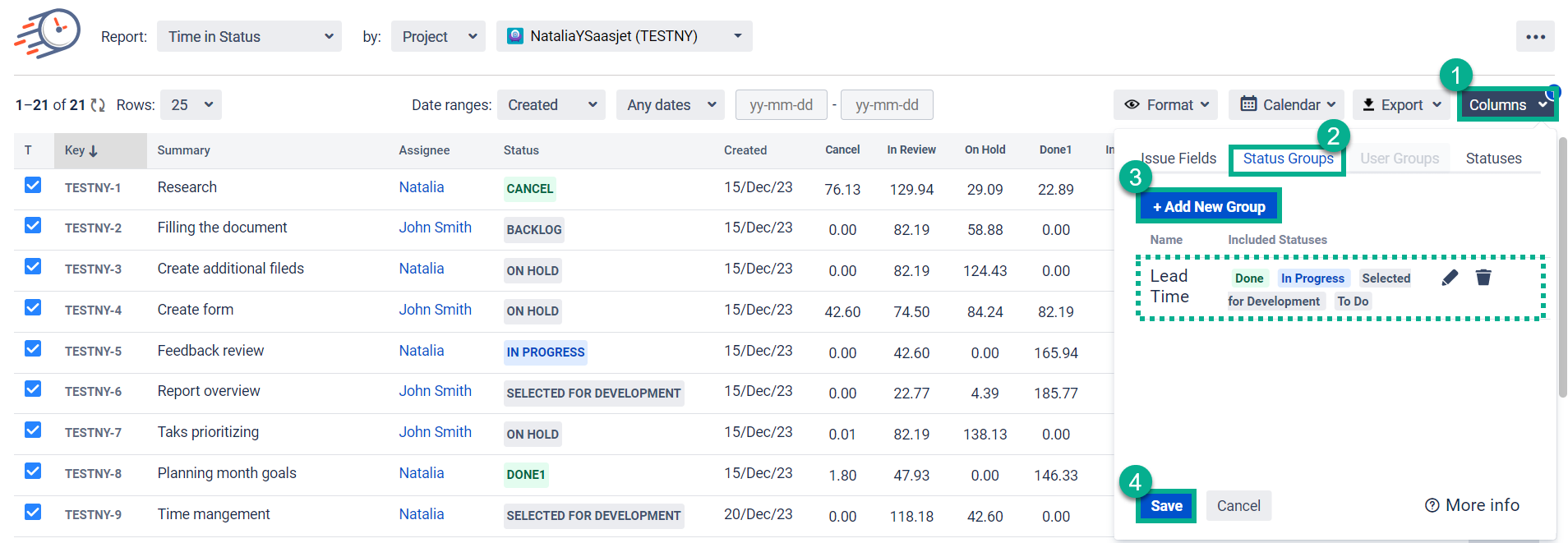Click the Add New Group button
Viewport: 1568px width, 543px height.
coord(1208,207)
